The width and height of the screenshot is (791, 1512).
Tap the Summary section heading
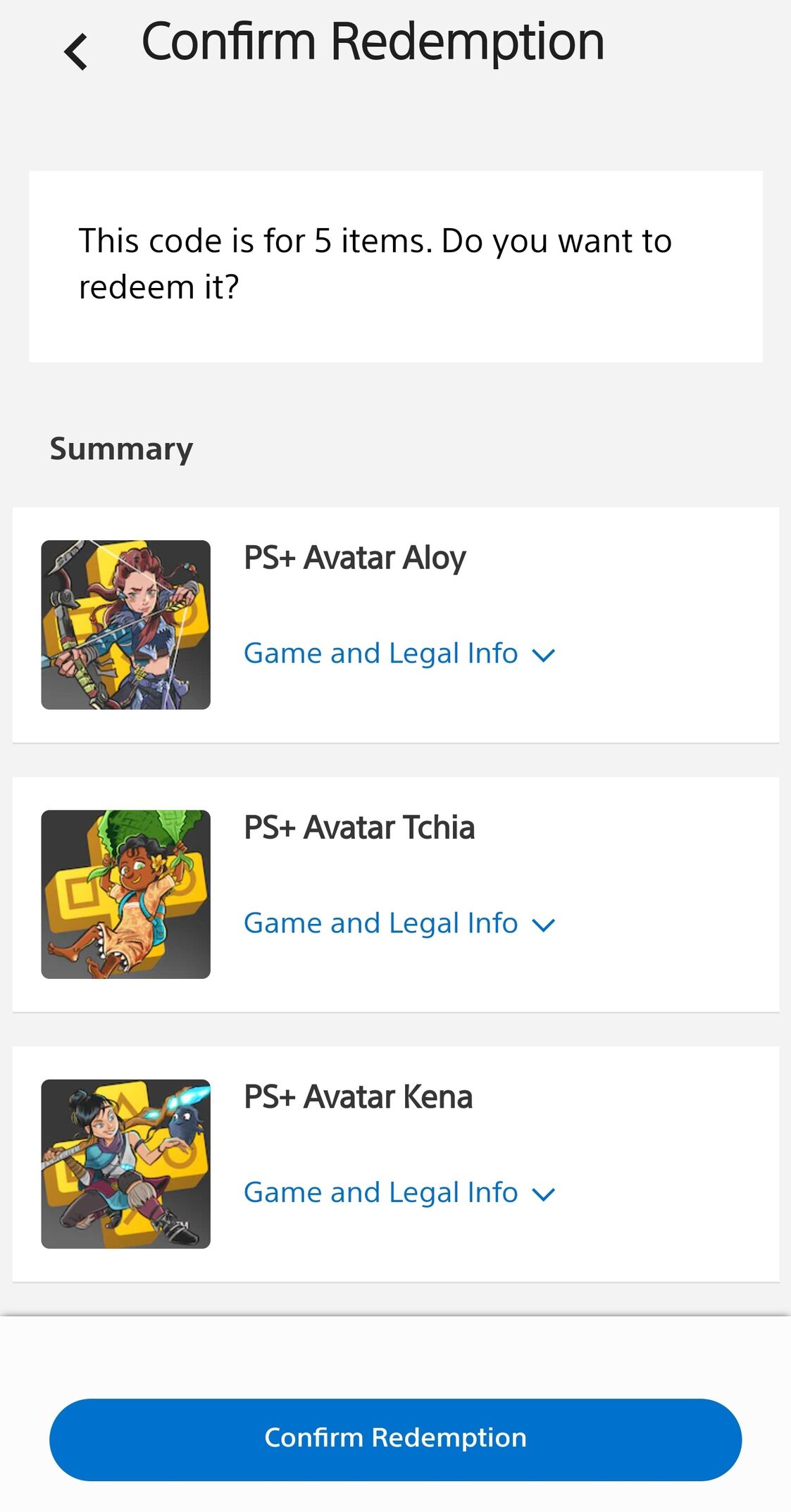click(x=121, y=449)
